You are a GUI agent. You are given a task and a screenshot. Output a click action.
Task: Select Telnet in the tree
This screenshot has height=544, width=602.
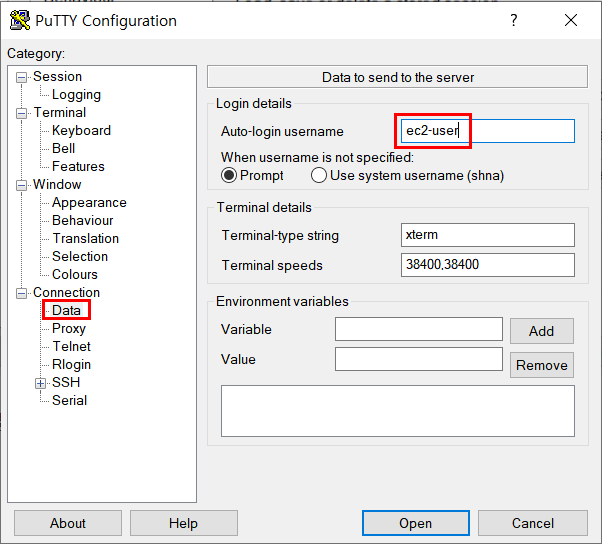click(x=71, y=346)
